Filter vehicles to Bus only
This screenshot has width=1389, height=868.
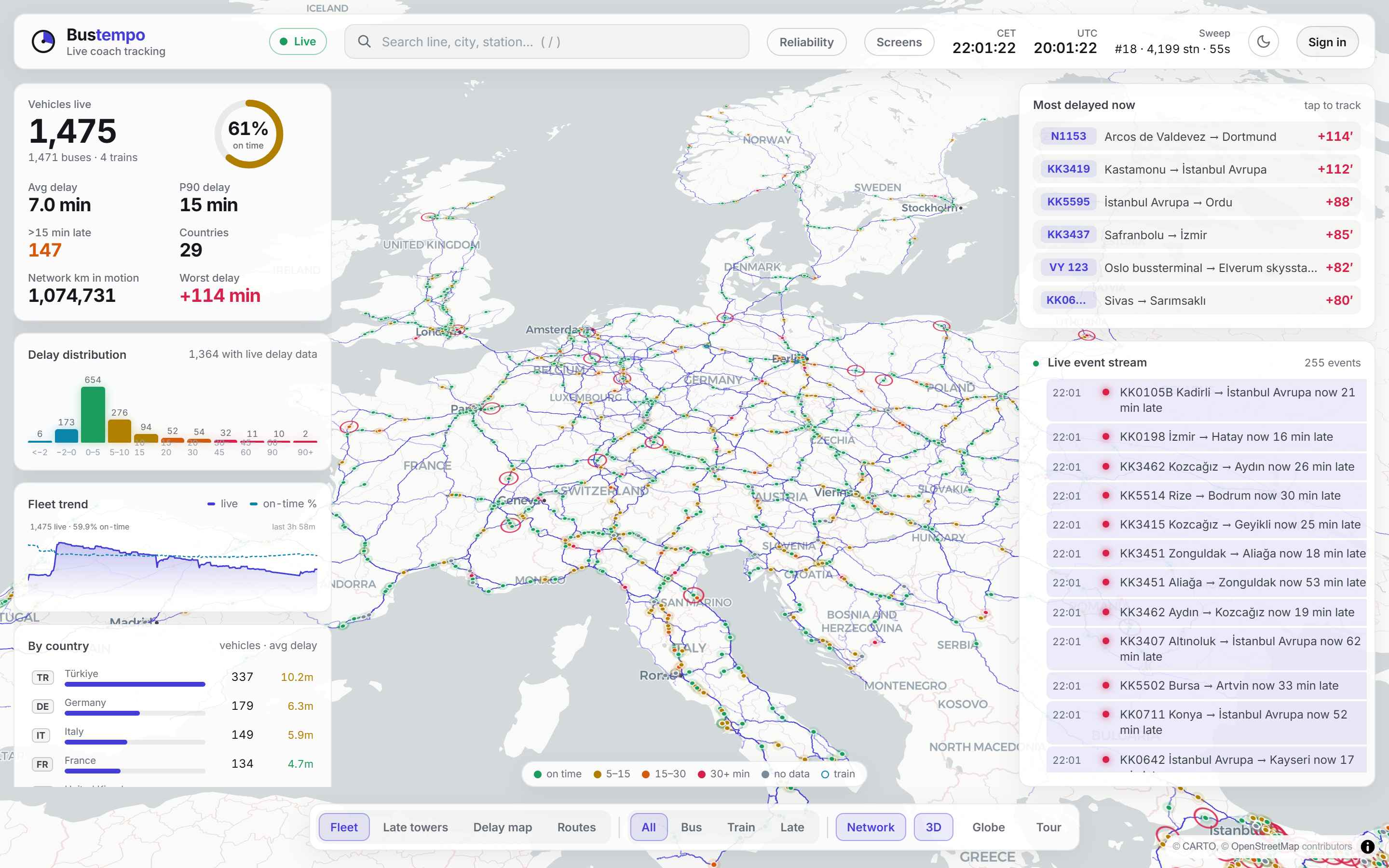click(x=691, y=827)
